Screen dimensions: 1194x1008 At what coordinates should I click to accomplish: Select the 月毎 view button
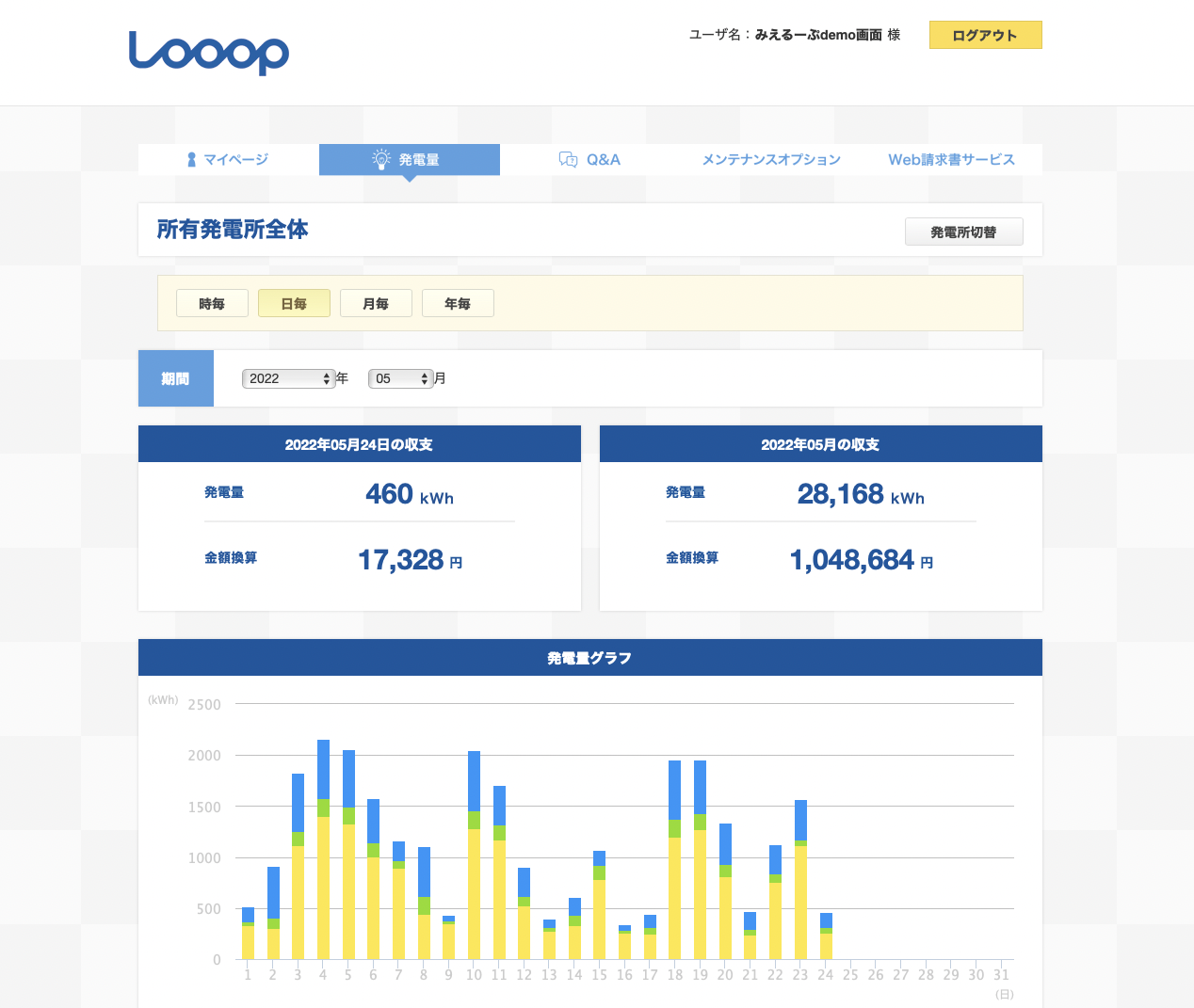(376, 303)
